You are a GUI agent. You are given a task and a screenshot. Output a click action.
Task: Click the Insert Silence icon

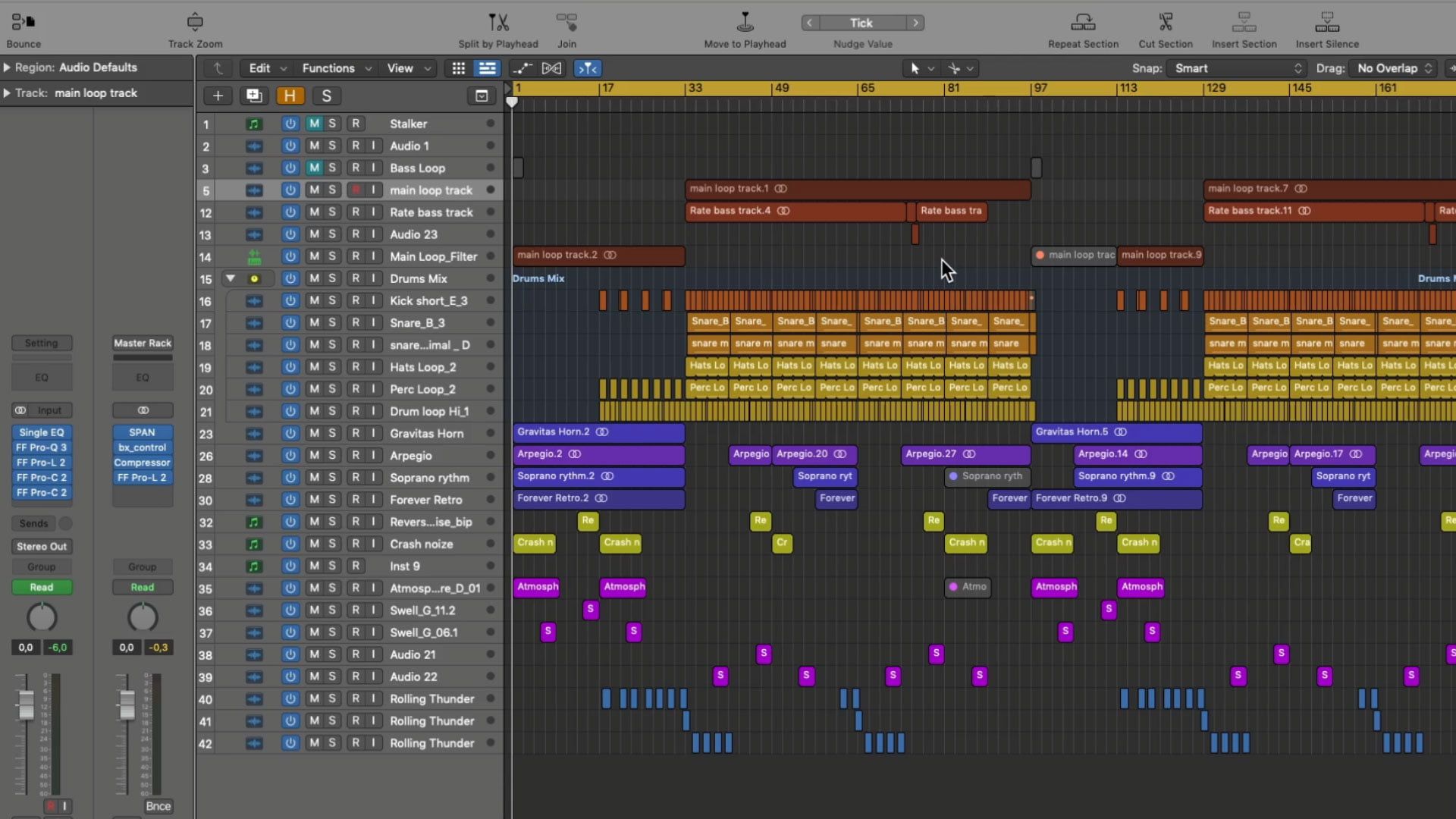tap(1326, 22)
